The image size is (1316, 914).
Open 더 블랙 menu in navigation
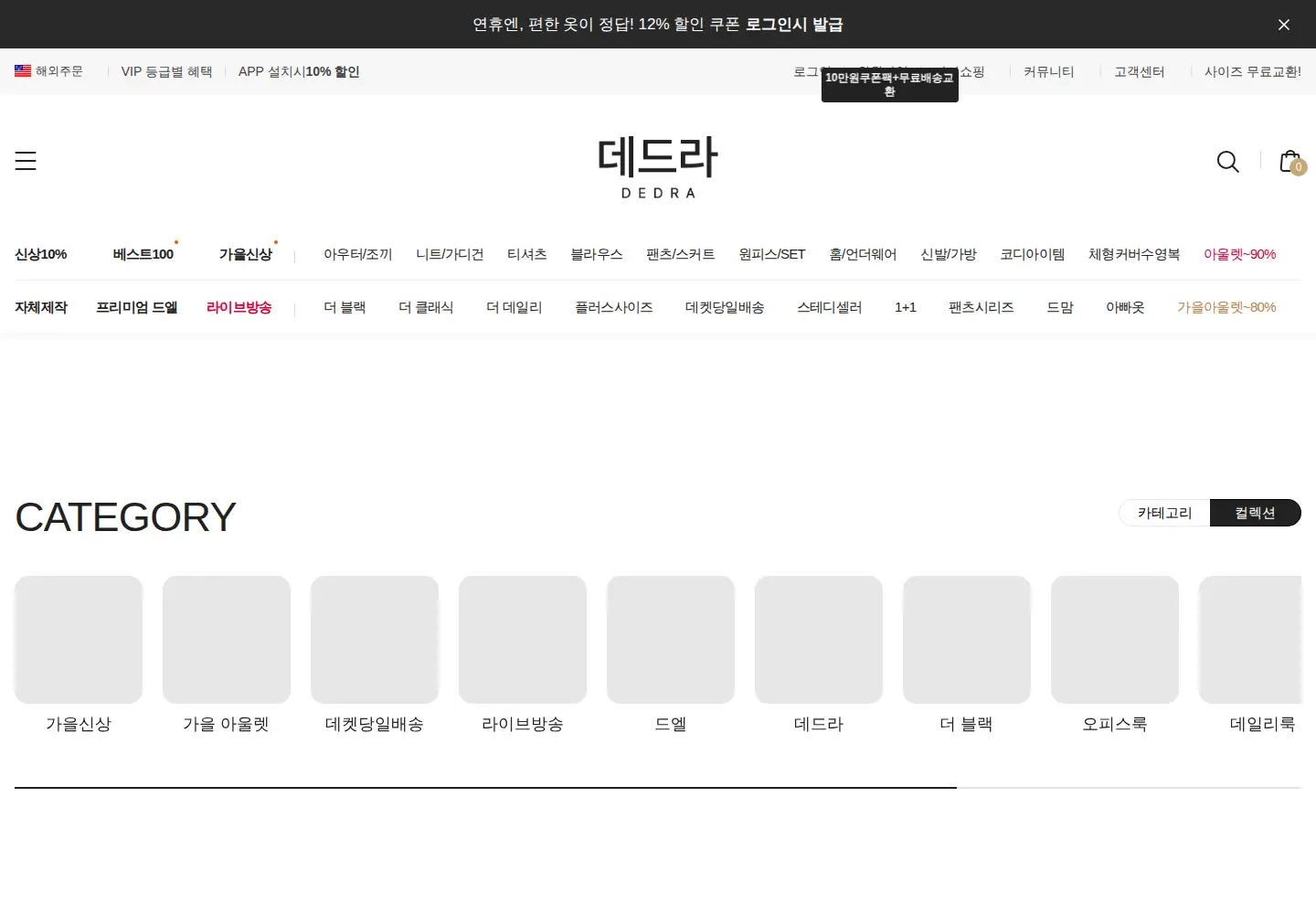click(x=345, y=307)
